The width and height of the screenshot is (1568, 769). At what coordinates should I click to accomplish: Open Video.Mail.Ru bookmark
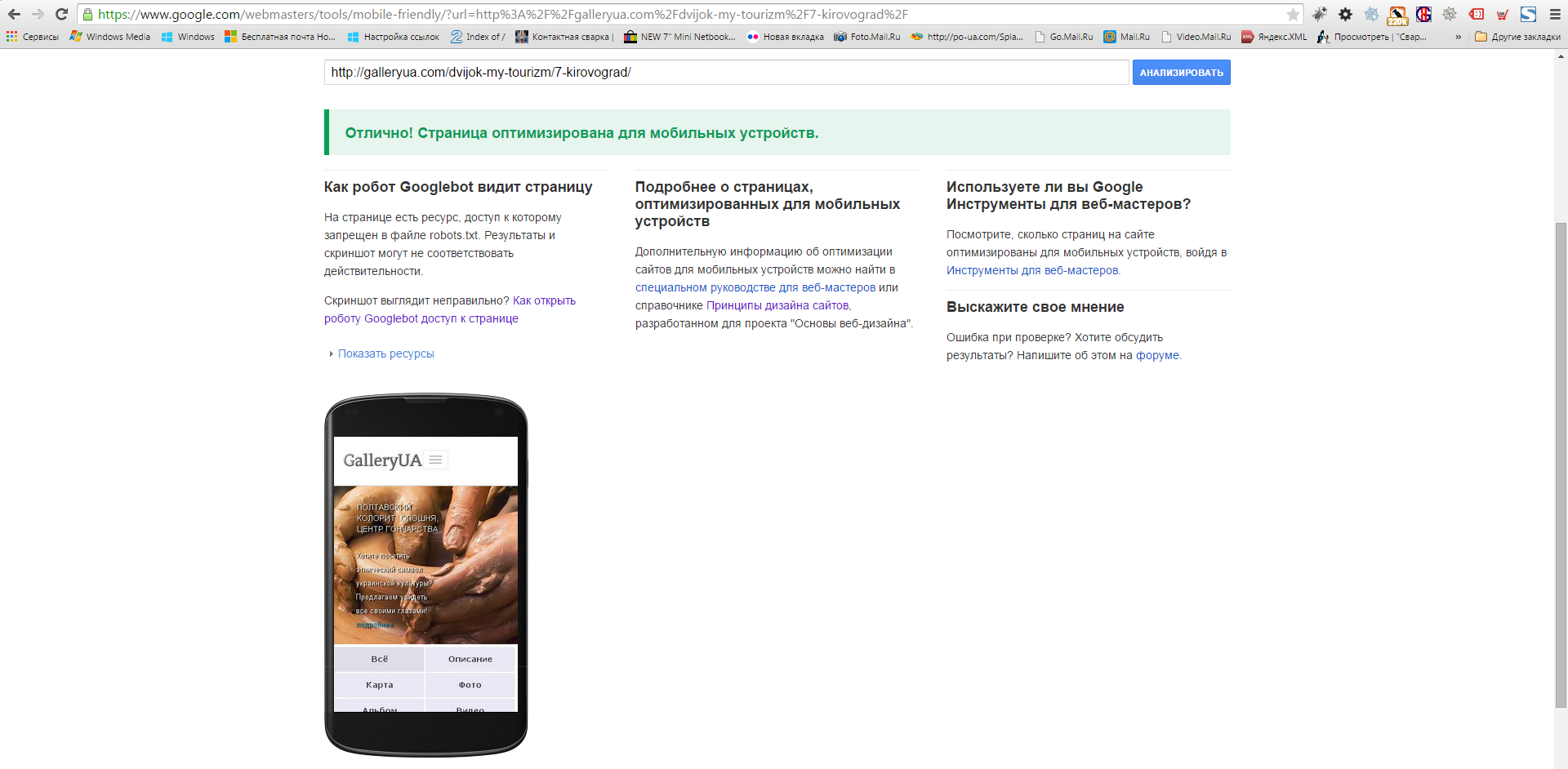tap(1196, 37)
